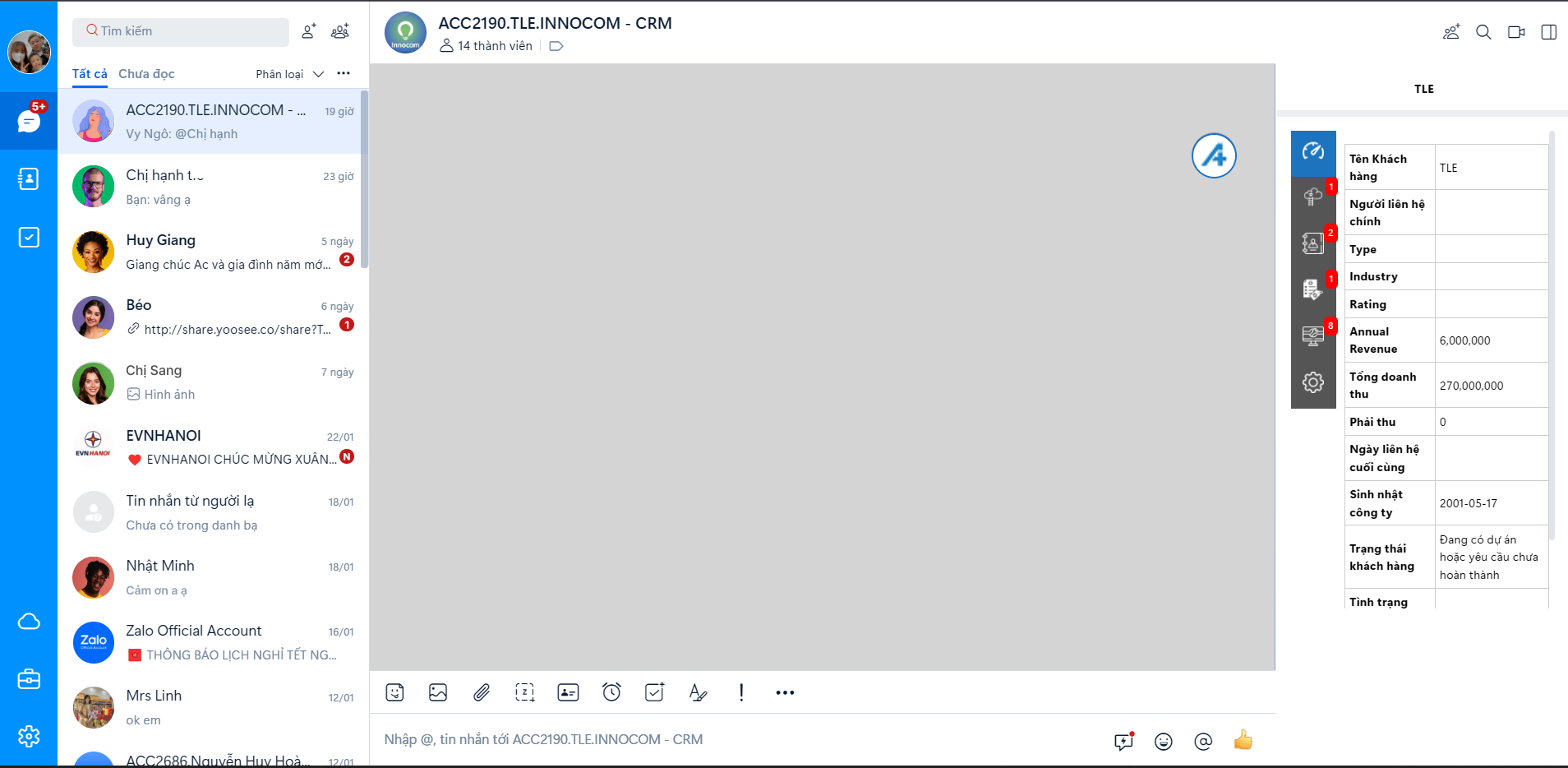Open the Messages tab in left sidebar
1568x768 pixels.
tap(29, 121)
